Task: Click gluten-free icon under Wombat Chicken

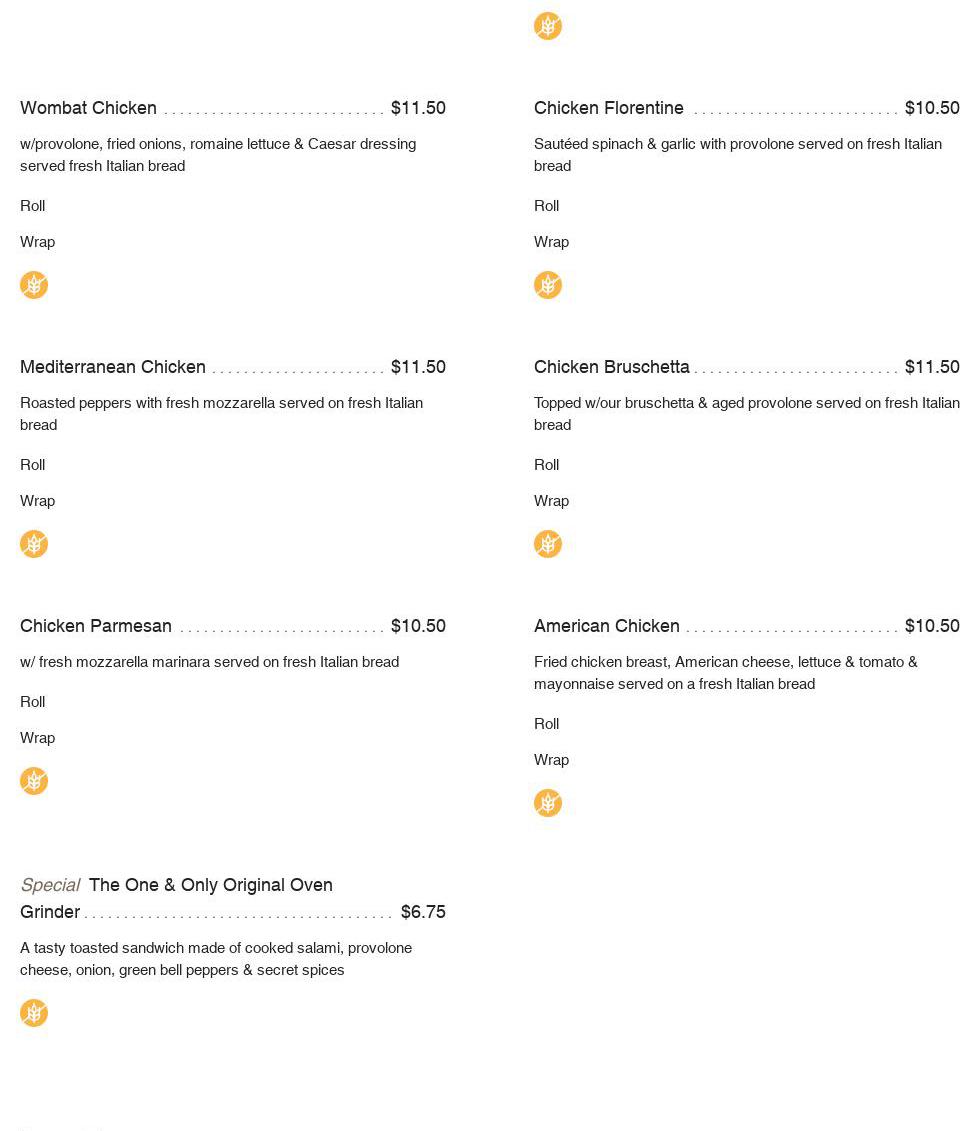Action: pos(34,285)
